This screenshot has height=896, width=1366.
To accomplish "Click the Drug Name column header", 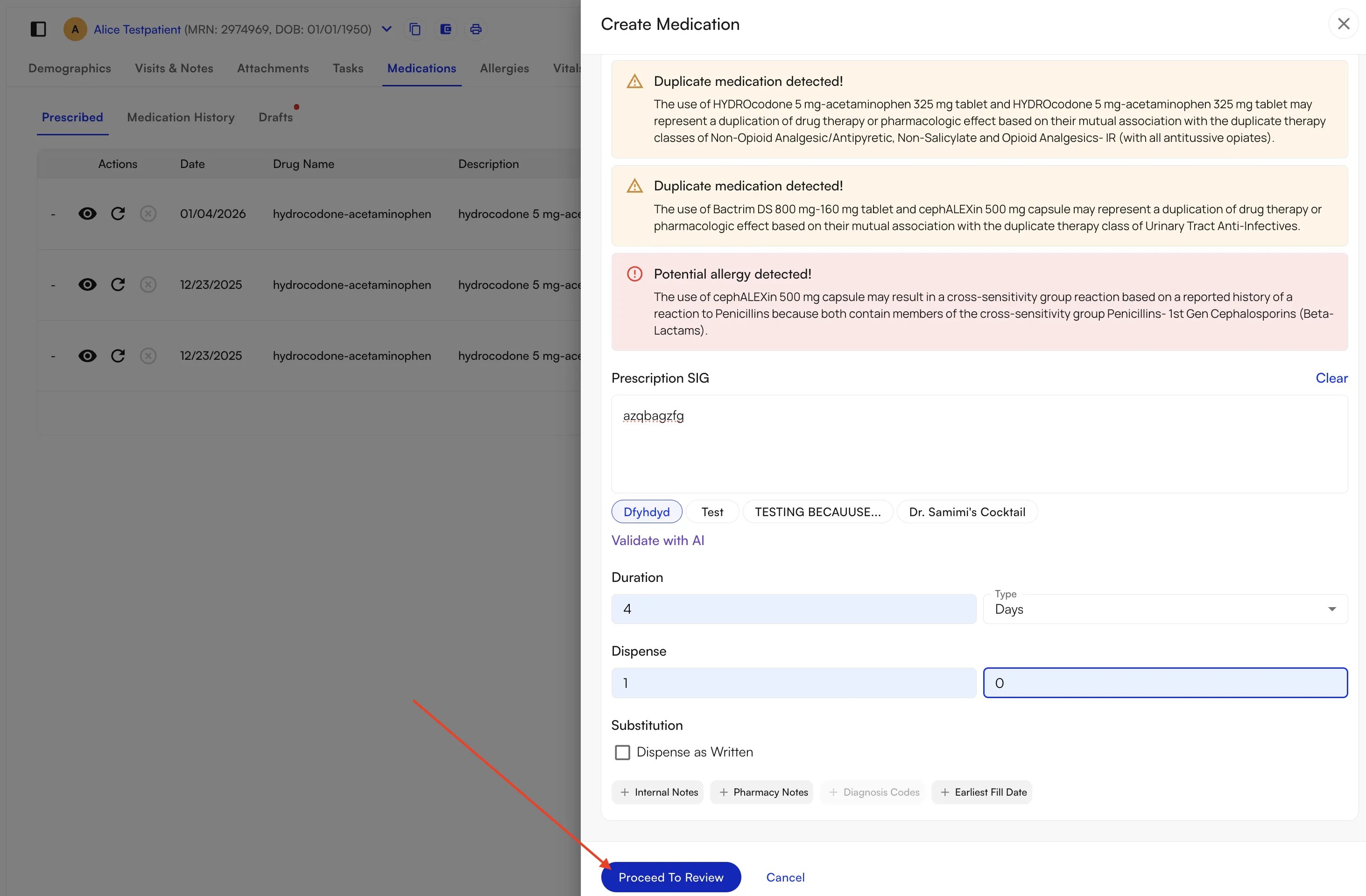I will click(303, 164).
